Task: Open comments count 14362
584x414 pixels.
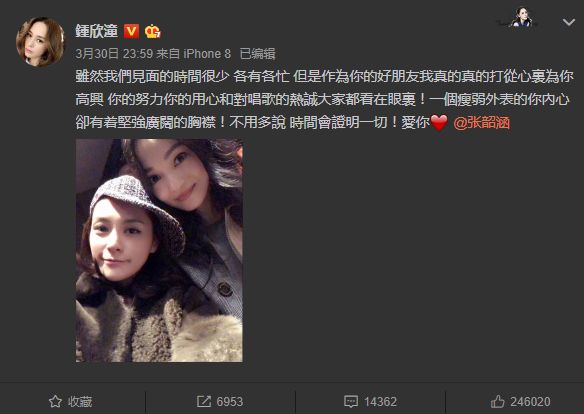Action: (x=380, y=401)
